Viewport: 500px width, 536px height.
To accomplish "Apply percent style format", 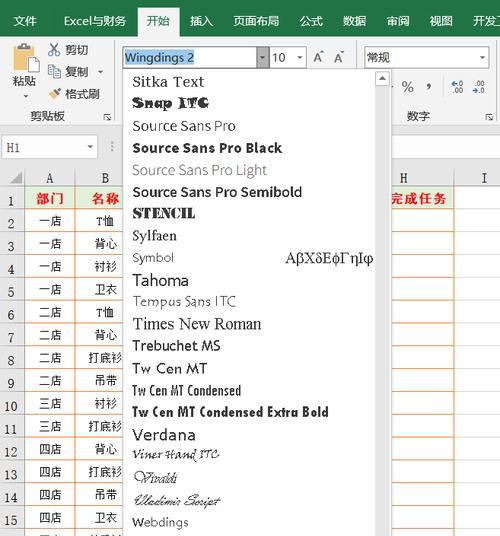I will [407, 87].
